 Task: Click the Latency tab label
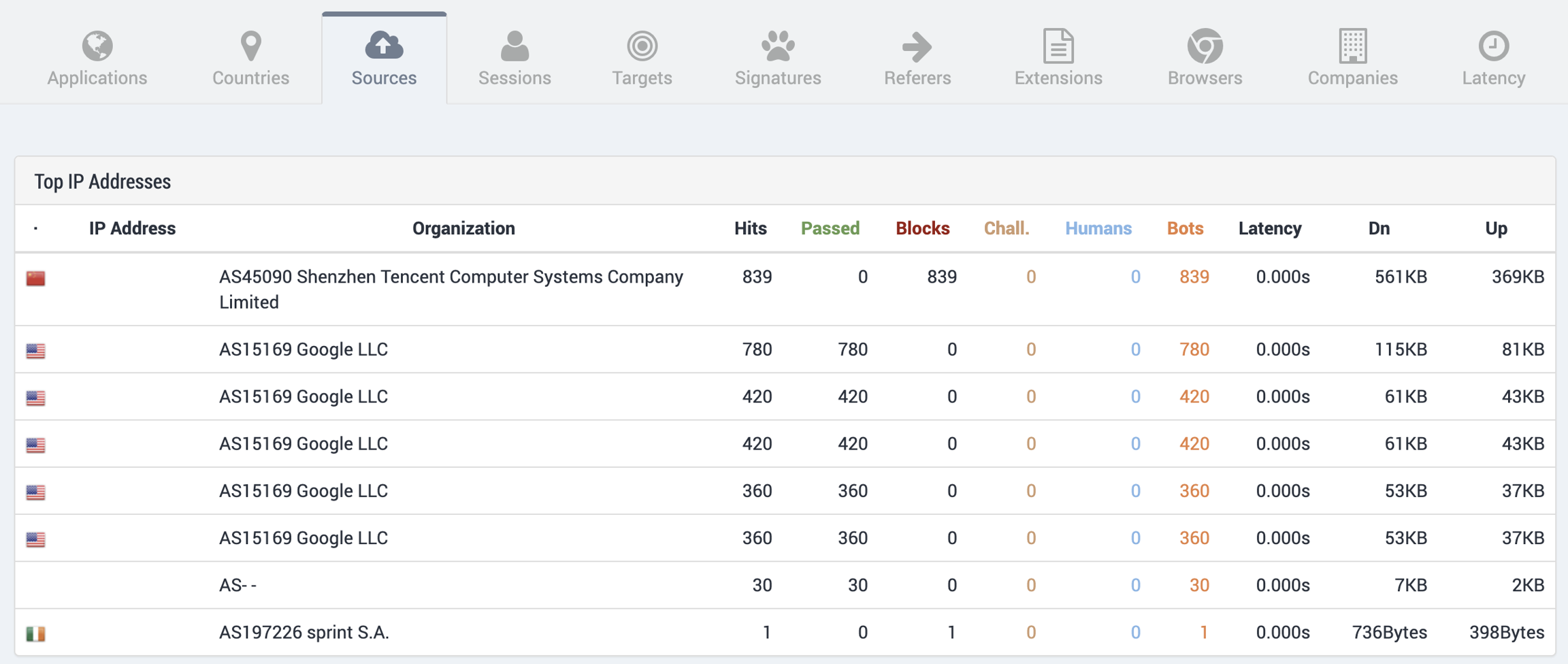tap(1493, 78)
